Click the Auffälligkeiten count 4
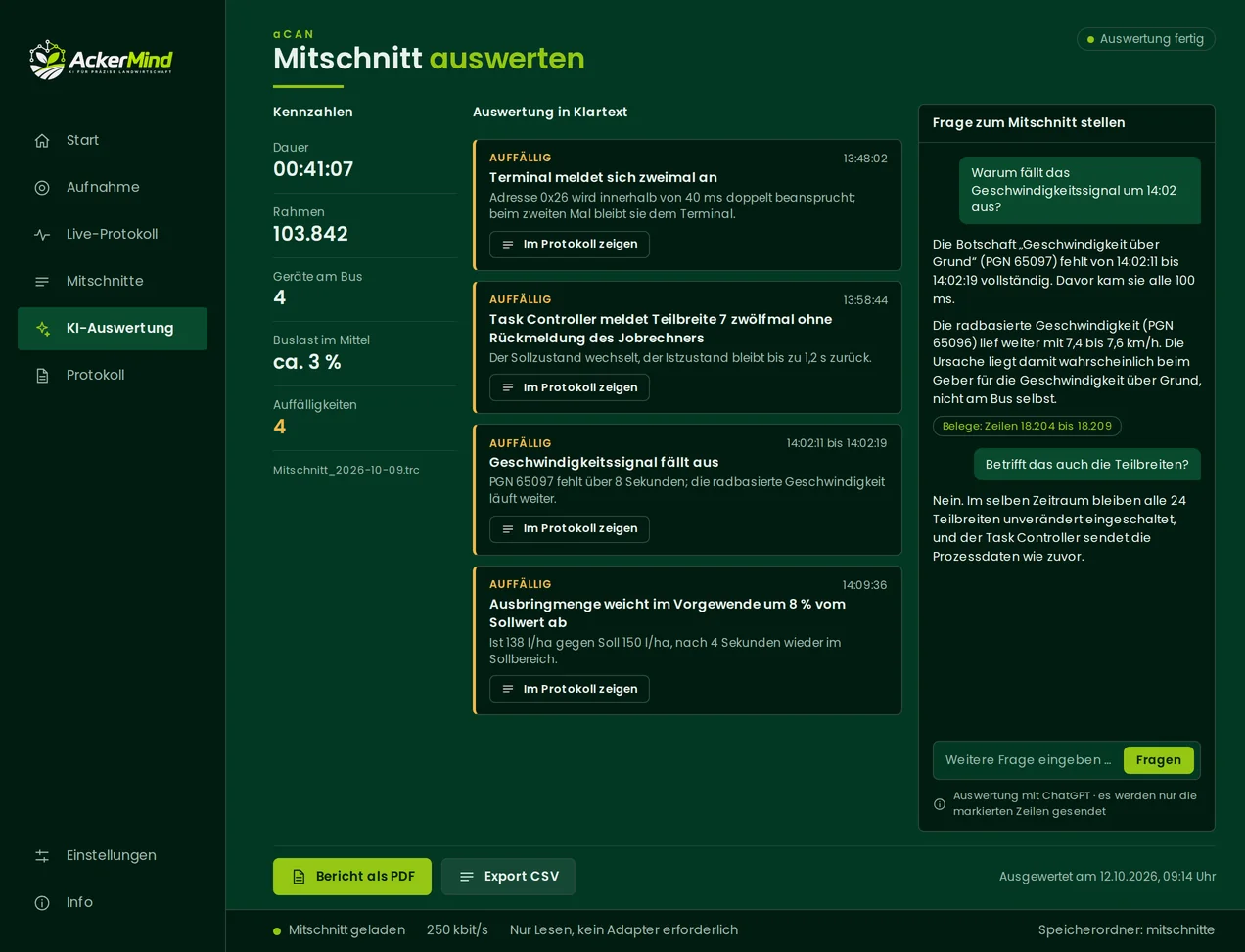Screen dimensions: 1245x952 pos(280,427)
